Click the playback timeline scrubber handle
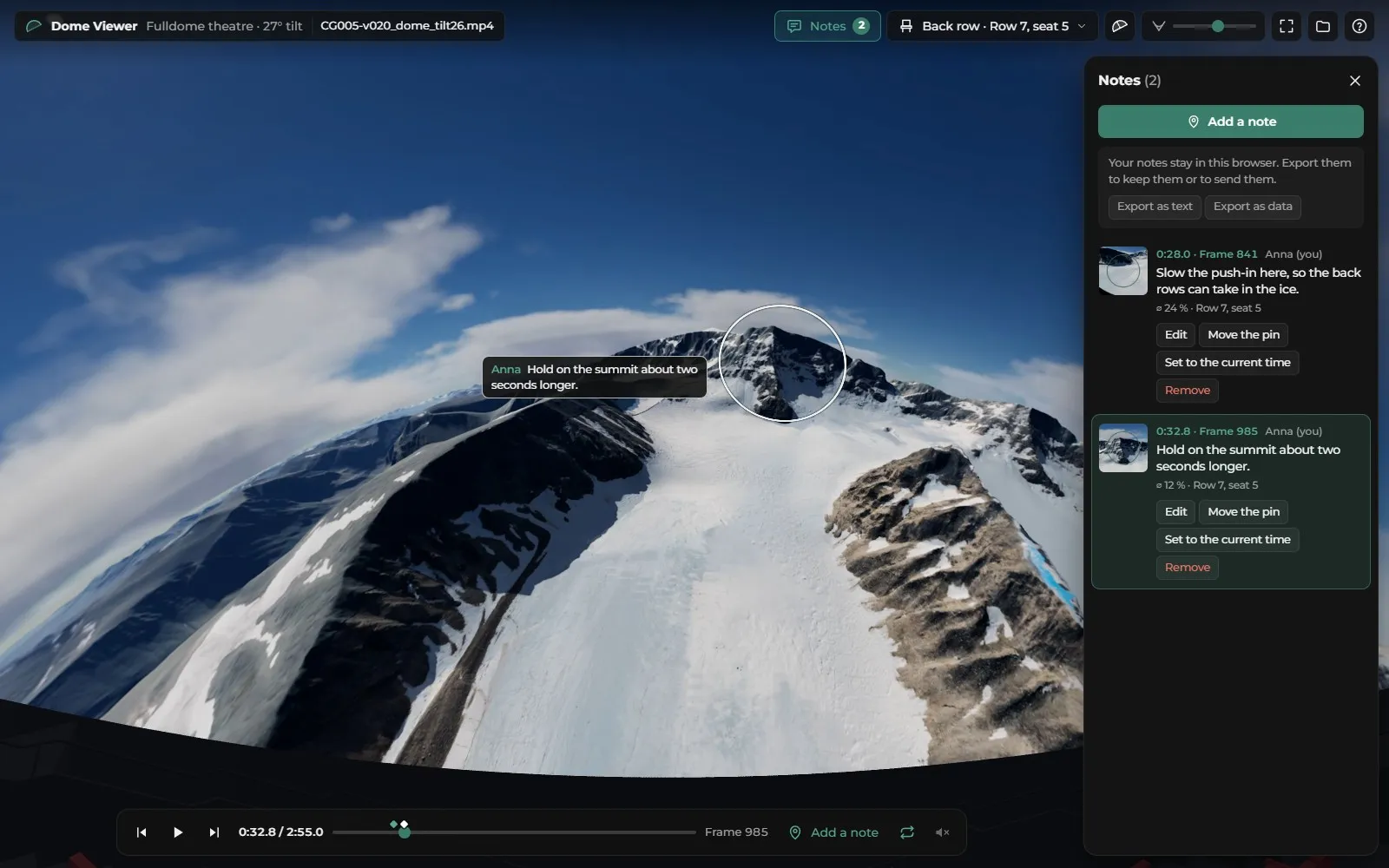The height and width of the screenshot is (868, 1389). (x=405, y=832)
